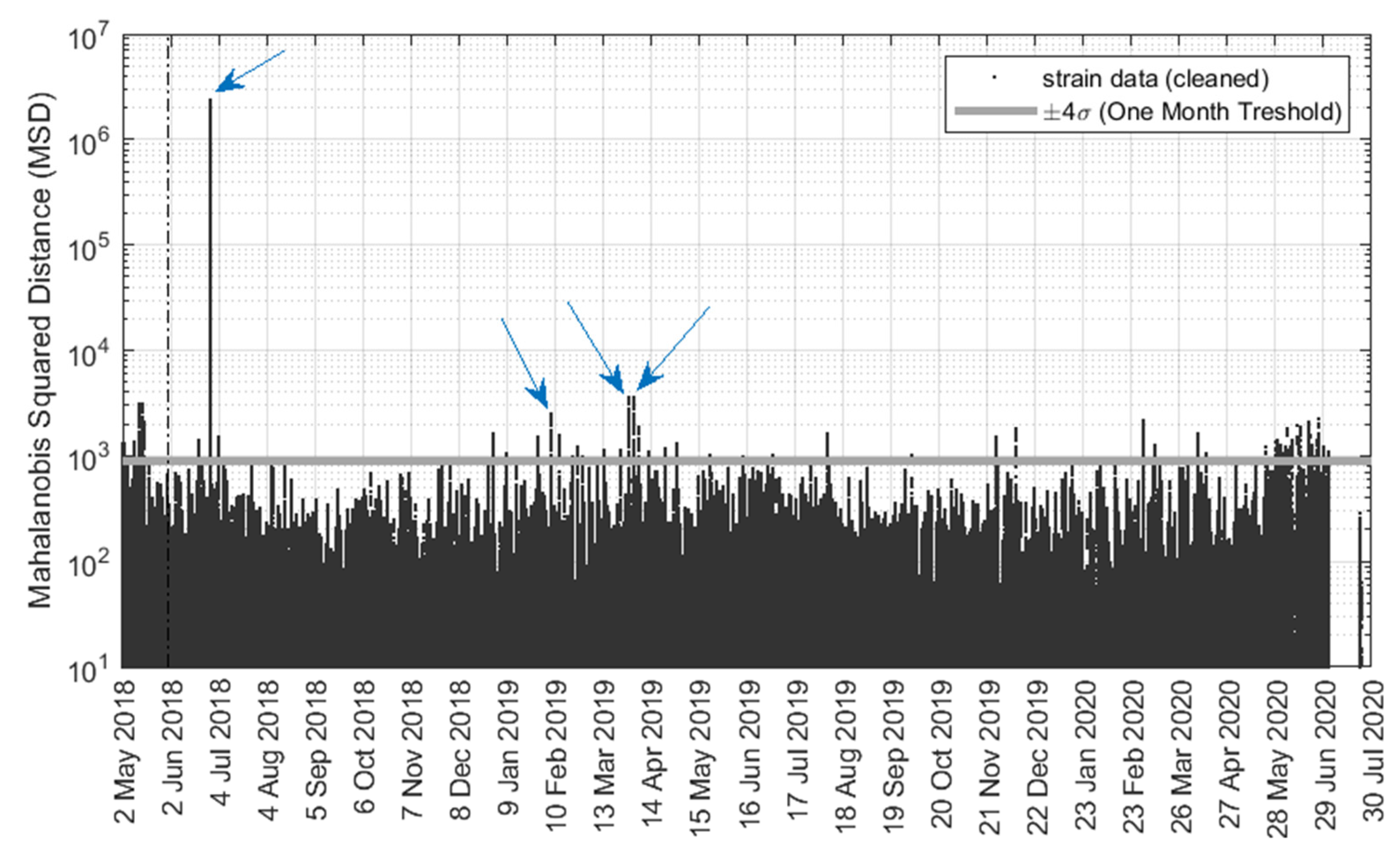
Task: Click the 'strain data (cleaned)' legend text
Action: coord(1155,79)
